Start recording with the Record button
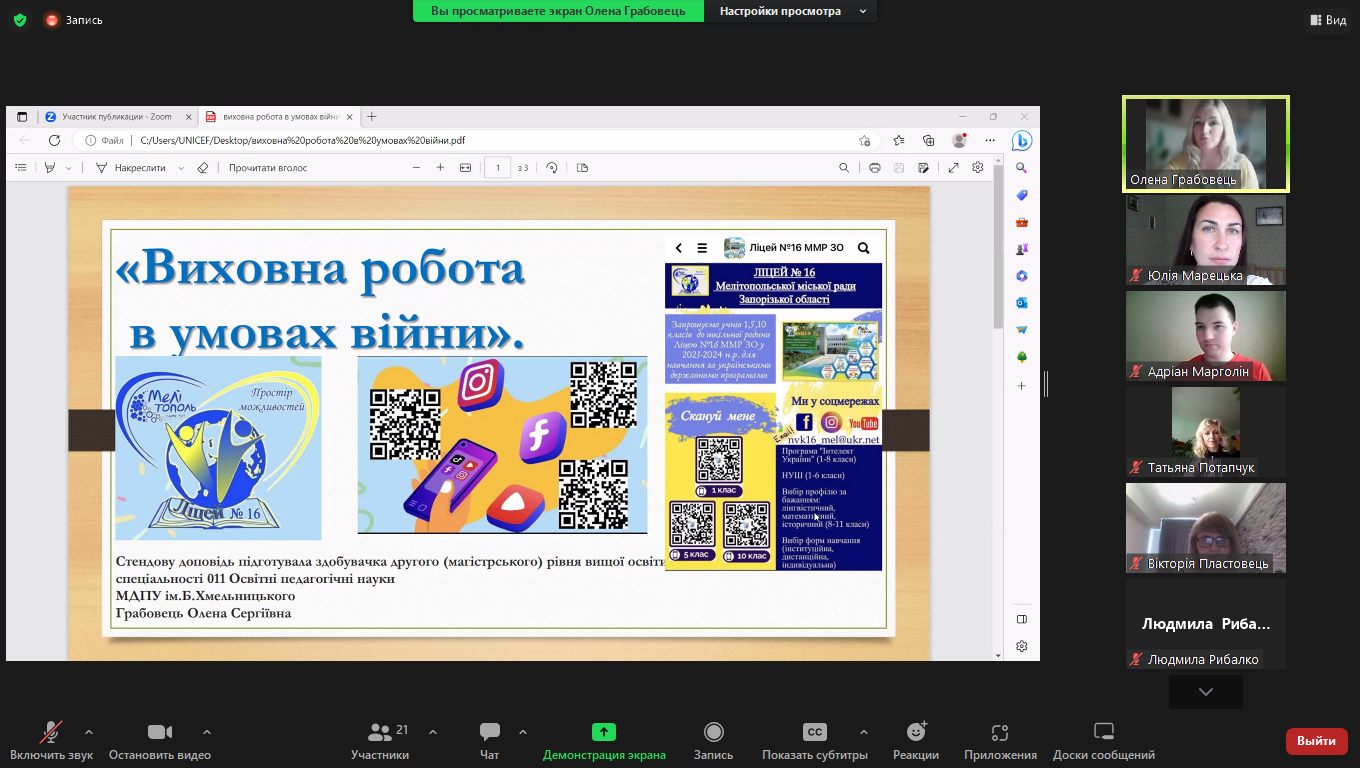Image resolution: width=1360 pixels, height=768 pixels. (x=713, y=740)
